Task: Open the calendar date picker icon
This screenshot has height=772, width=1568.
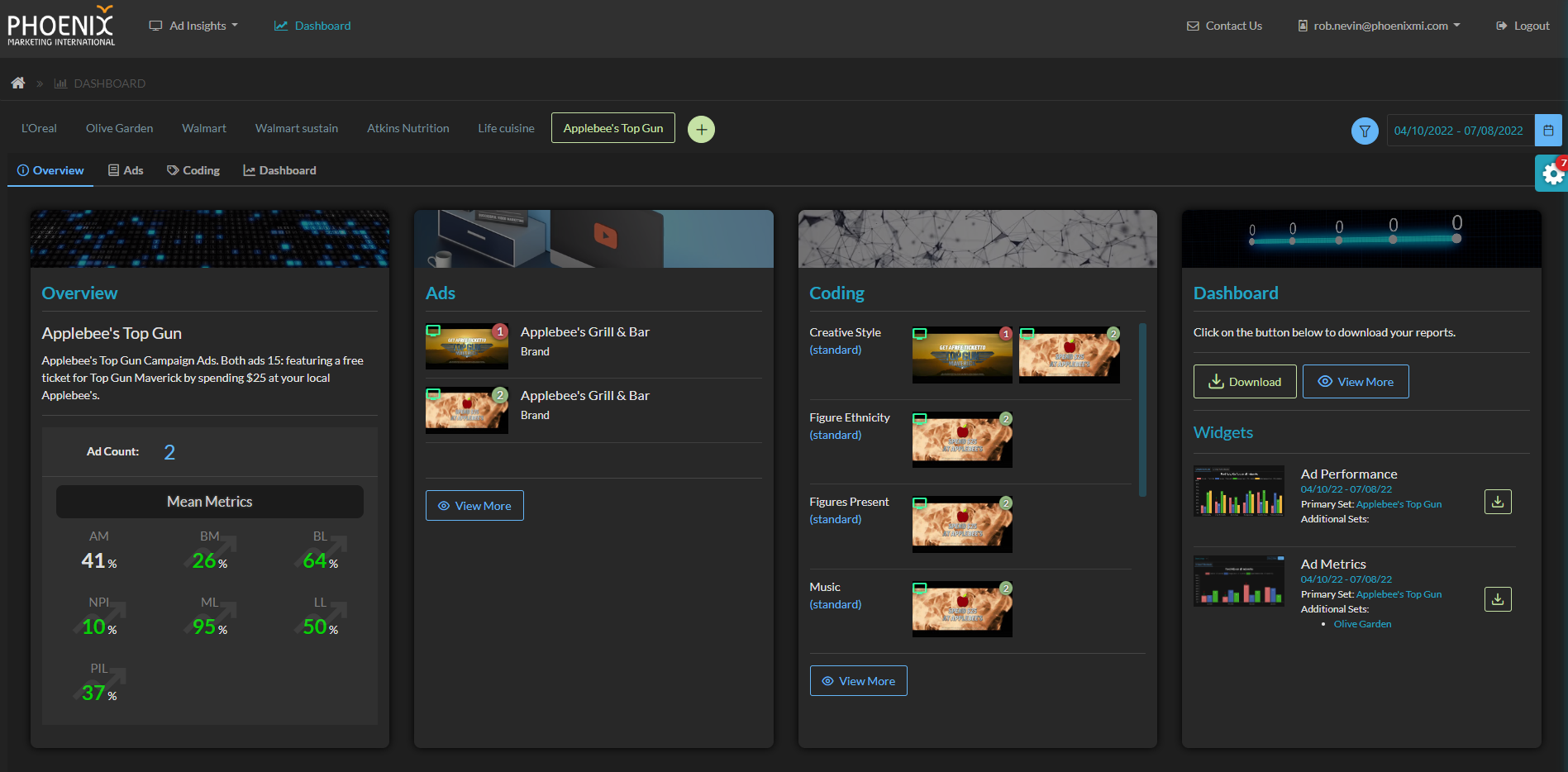Action: (1548, 131)
